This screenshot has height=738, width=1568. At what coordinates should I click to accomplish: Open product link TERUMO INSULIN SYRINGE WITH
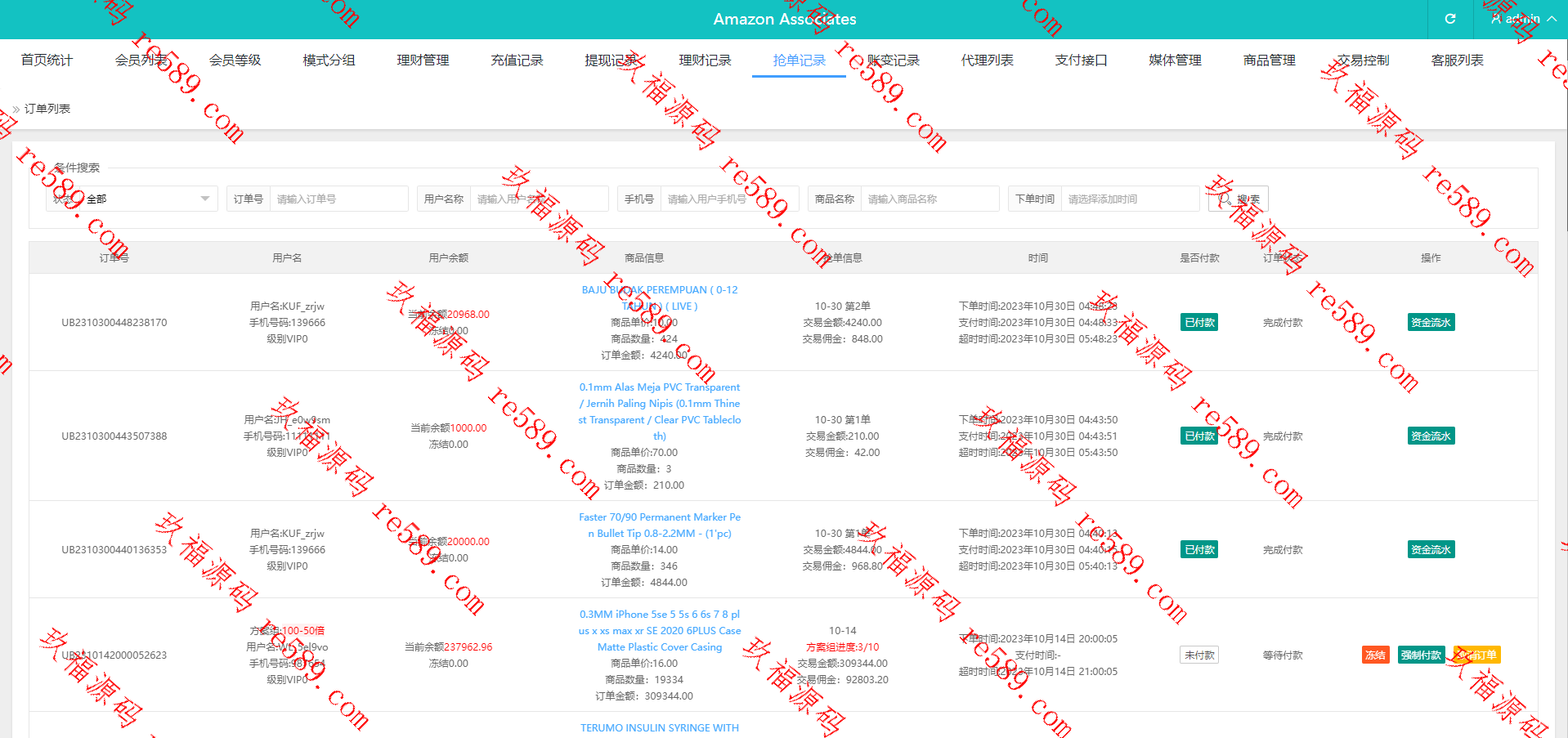pos(660,727)
